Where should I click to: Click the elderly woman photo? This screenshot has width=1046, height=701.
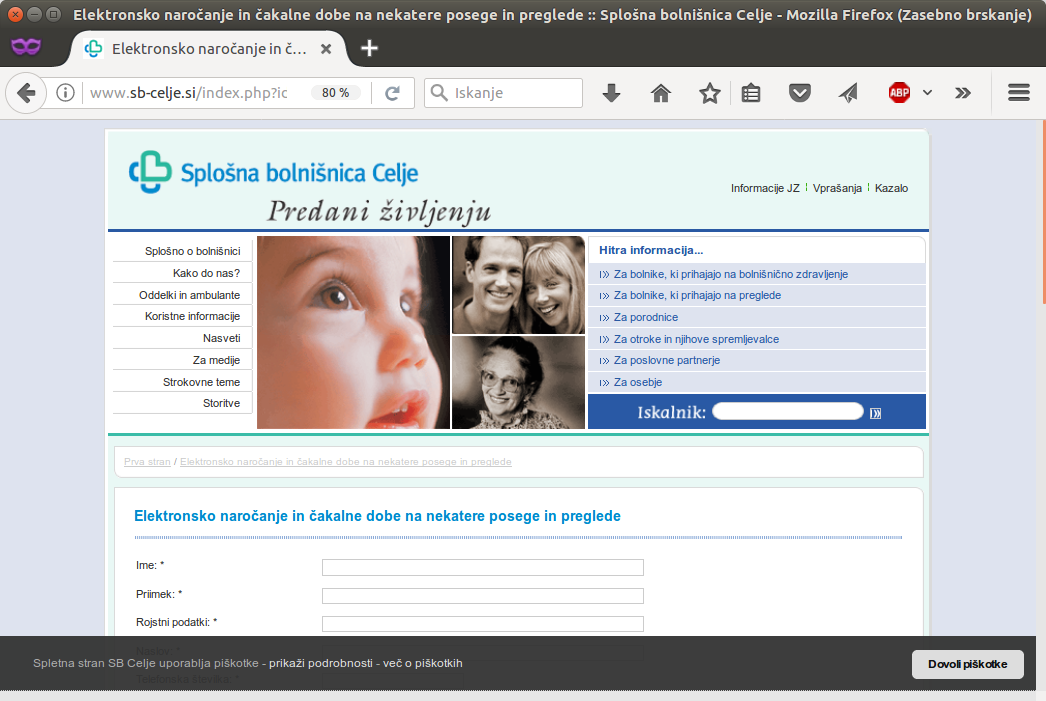[x=518, y=383]
